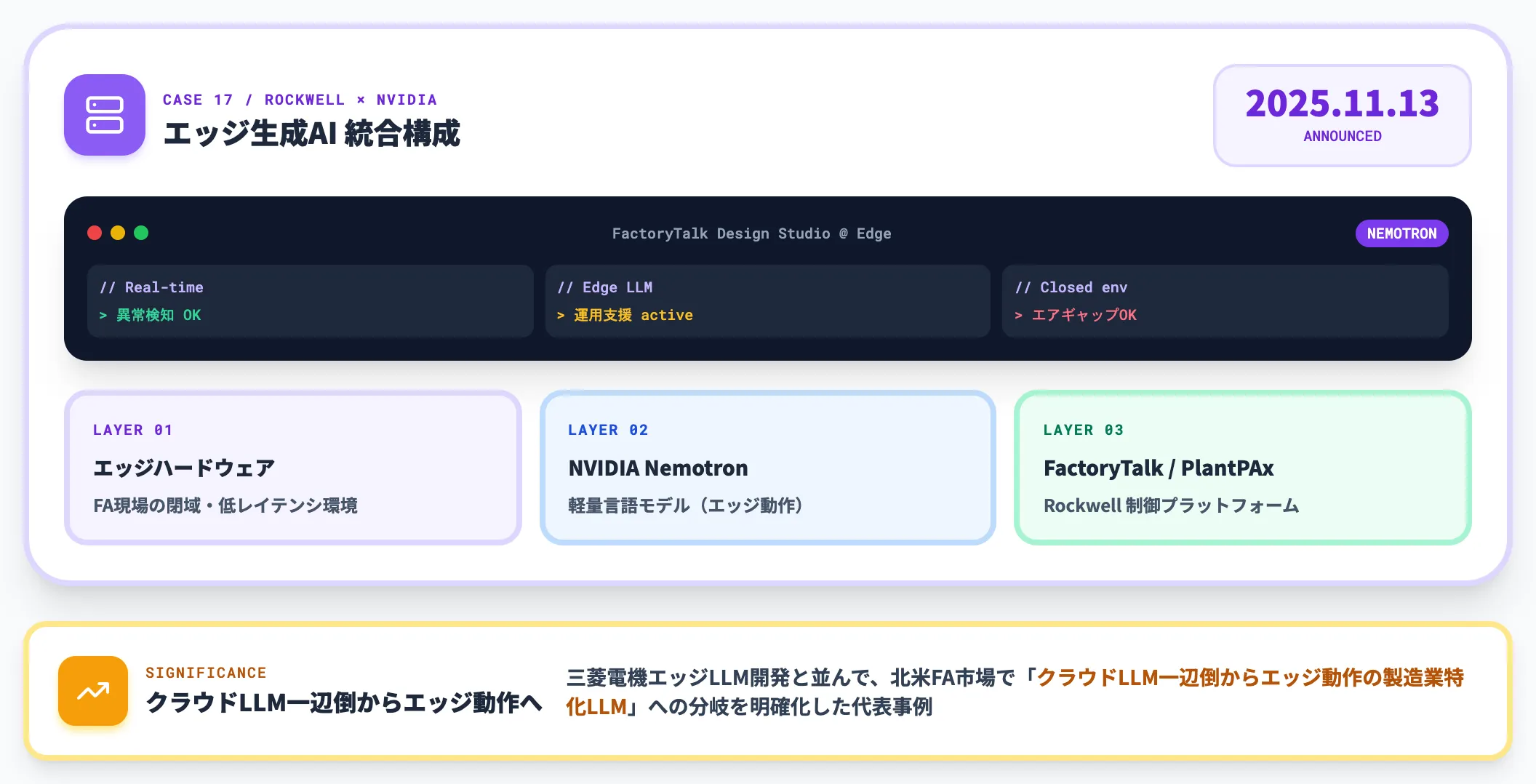Click the '// Real-time' comment line
Screen dimensions: 1536x784
click(x=151, y=287)
